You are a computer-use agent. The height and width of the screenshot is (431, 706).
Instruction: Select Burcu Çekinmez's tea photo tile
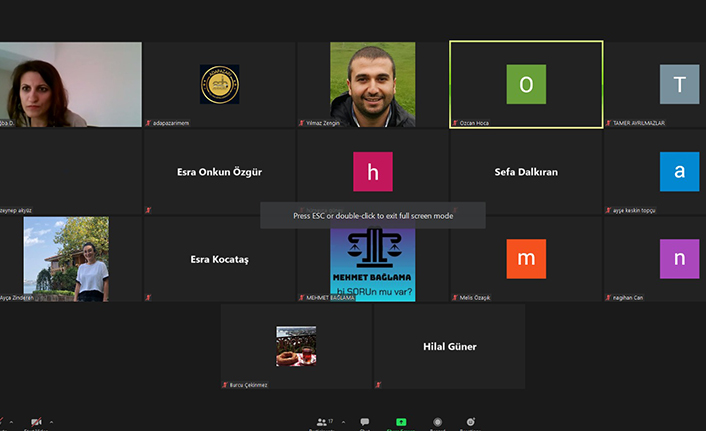click(x=296, y=346)
